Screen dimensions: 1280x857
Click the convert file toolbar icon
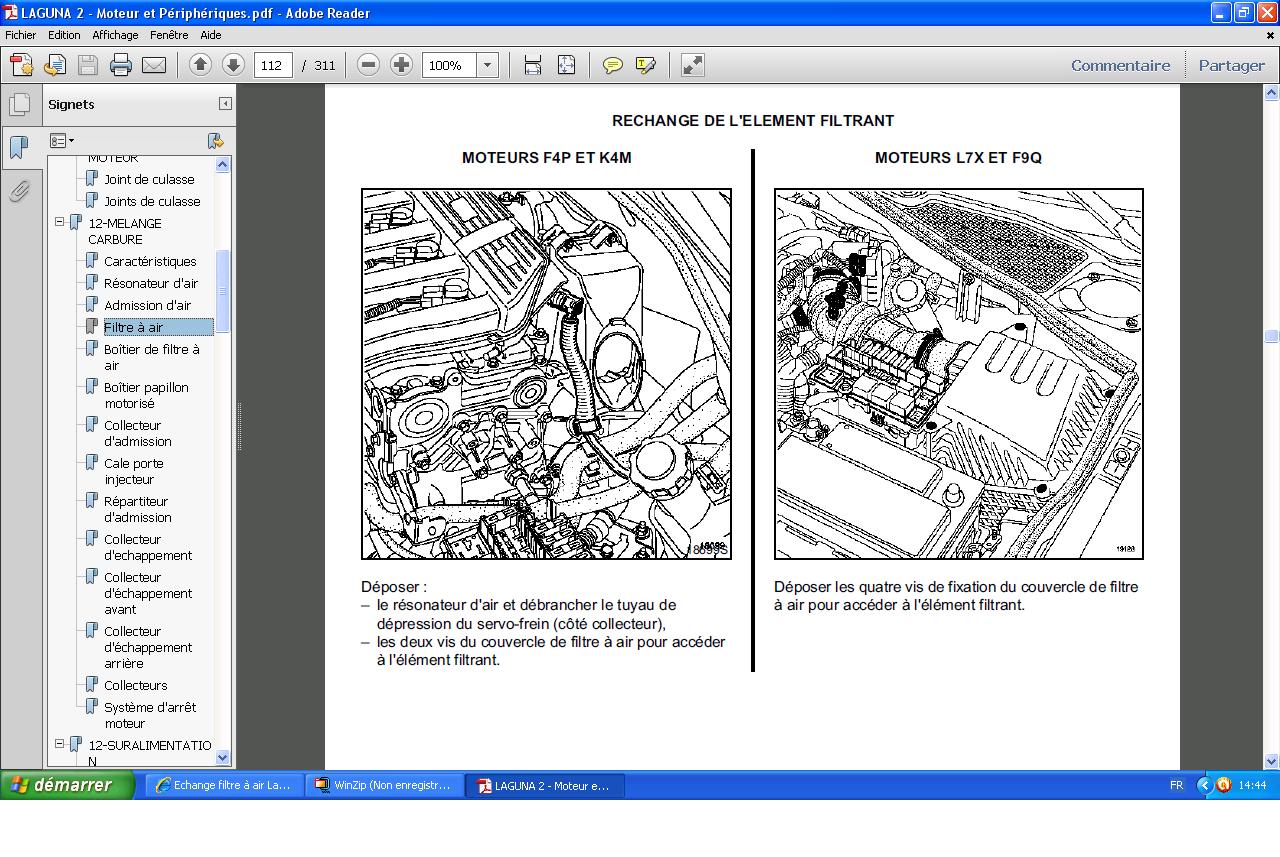(55, 65)
